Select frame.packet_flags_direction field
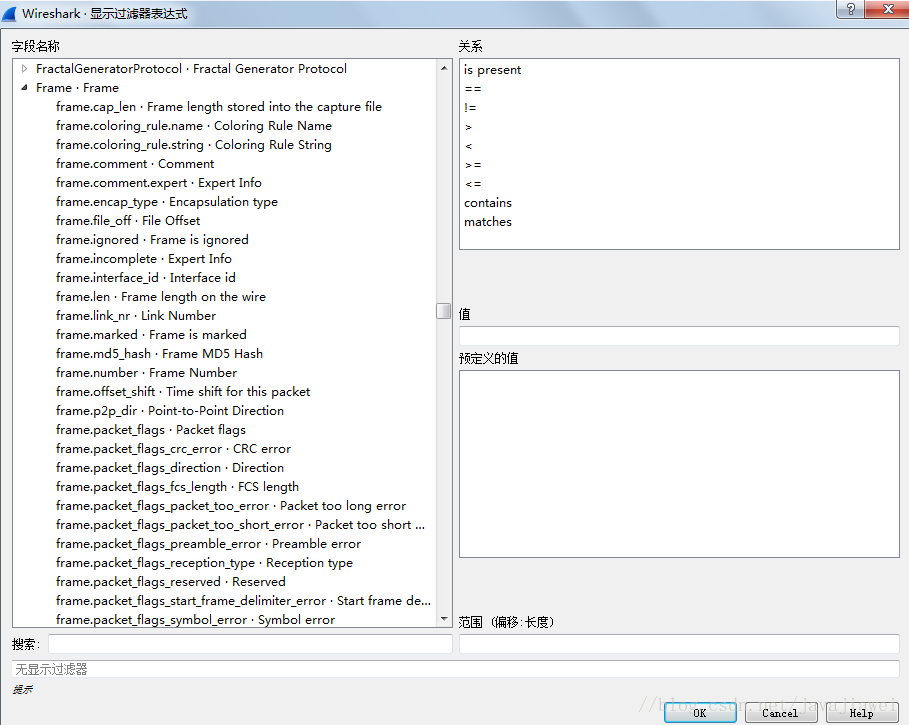This screenshot has width=909, height=725. [x=170, y=468]
